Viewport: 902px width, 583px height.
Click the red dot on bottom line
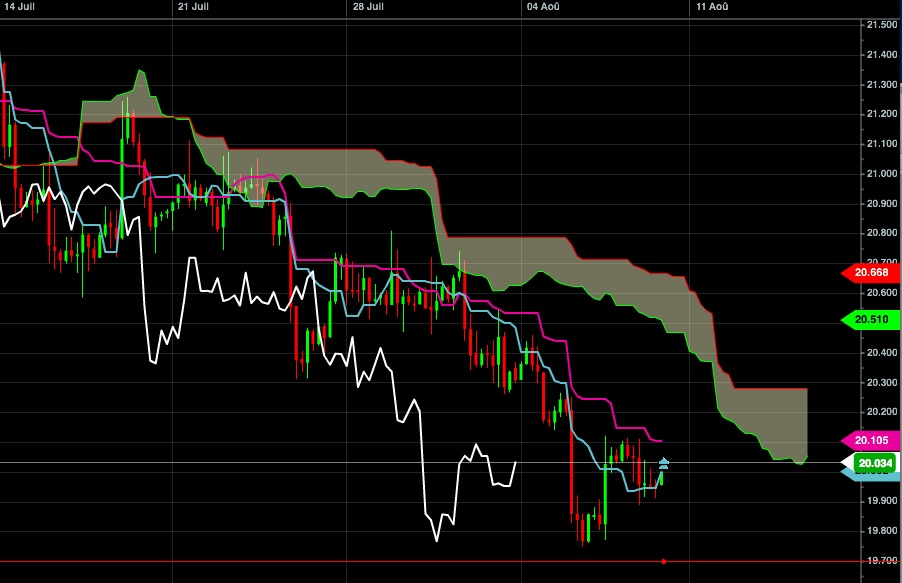point(664,561)
